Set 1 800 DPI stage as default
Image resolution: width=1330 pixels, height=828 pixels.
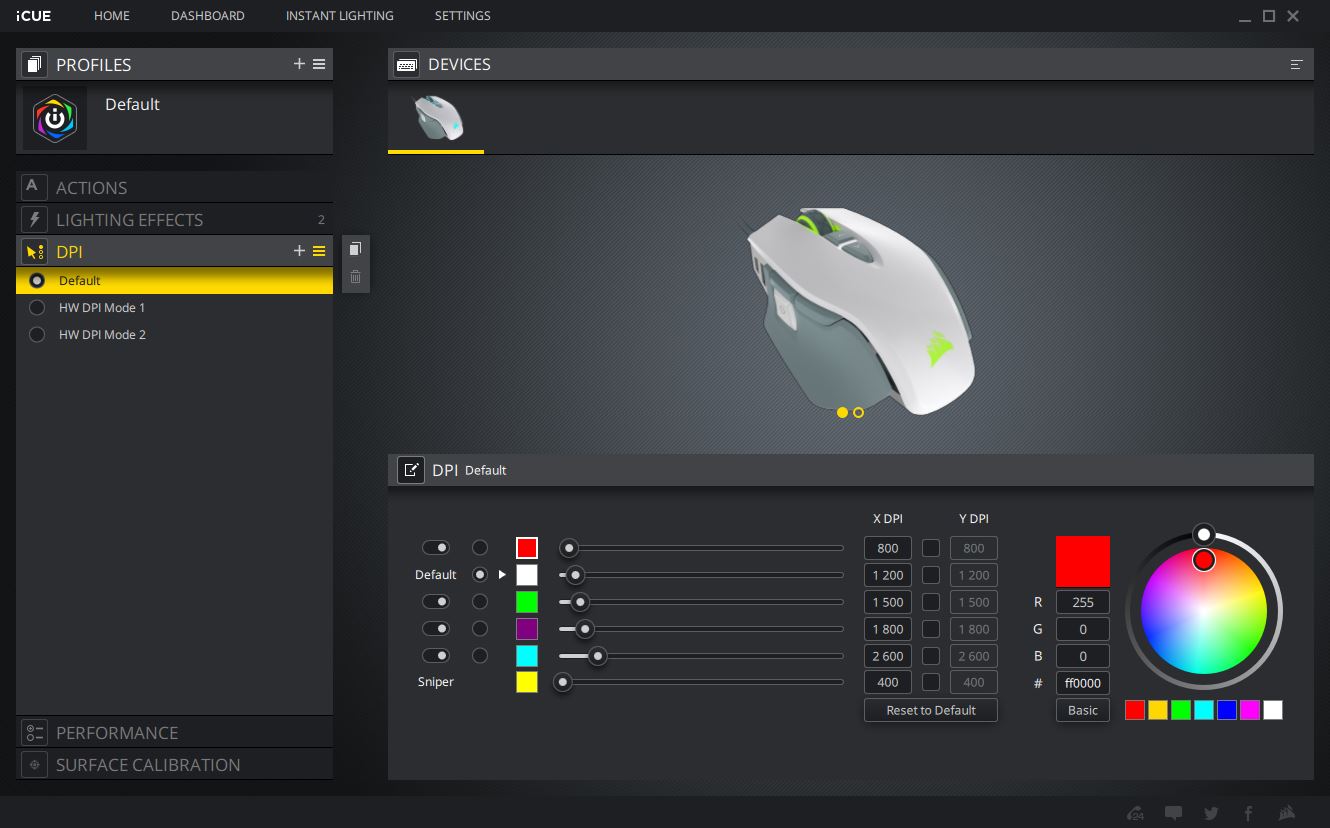[x=480, y=629]
